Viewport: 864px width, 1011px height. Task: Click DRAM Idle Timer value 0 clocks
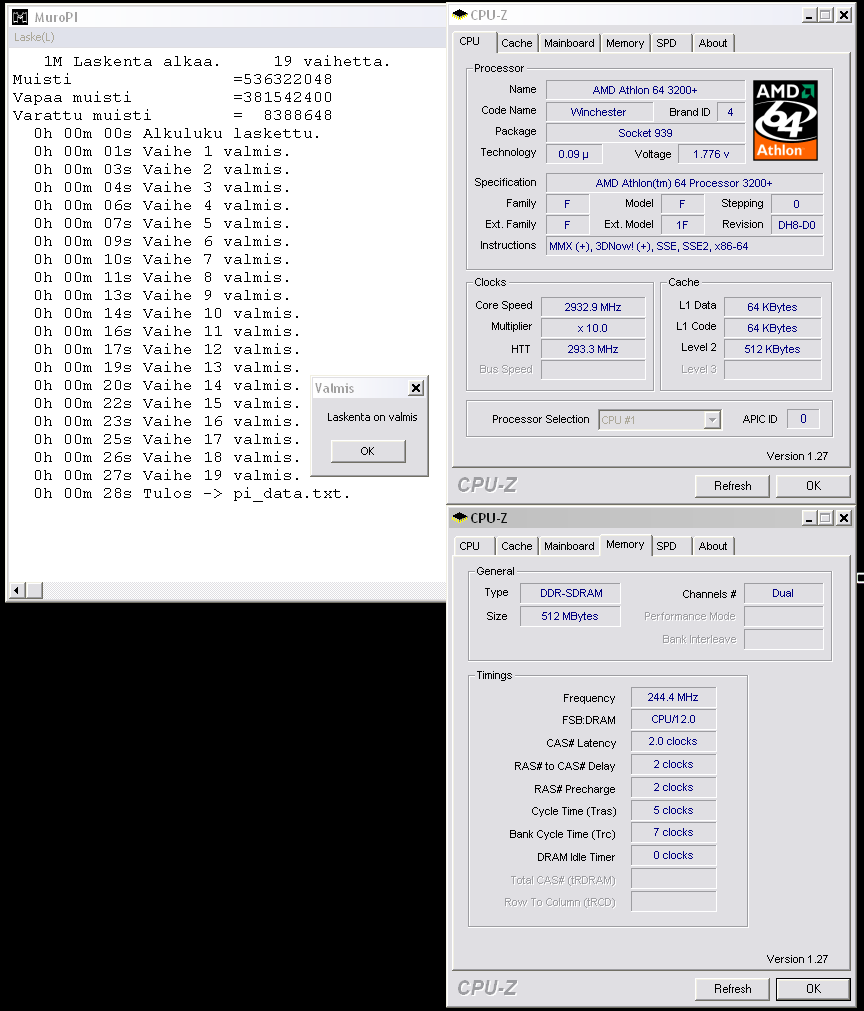674,856
